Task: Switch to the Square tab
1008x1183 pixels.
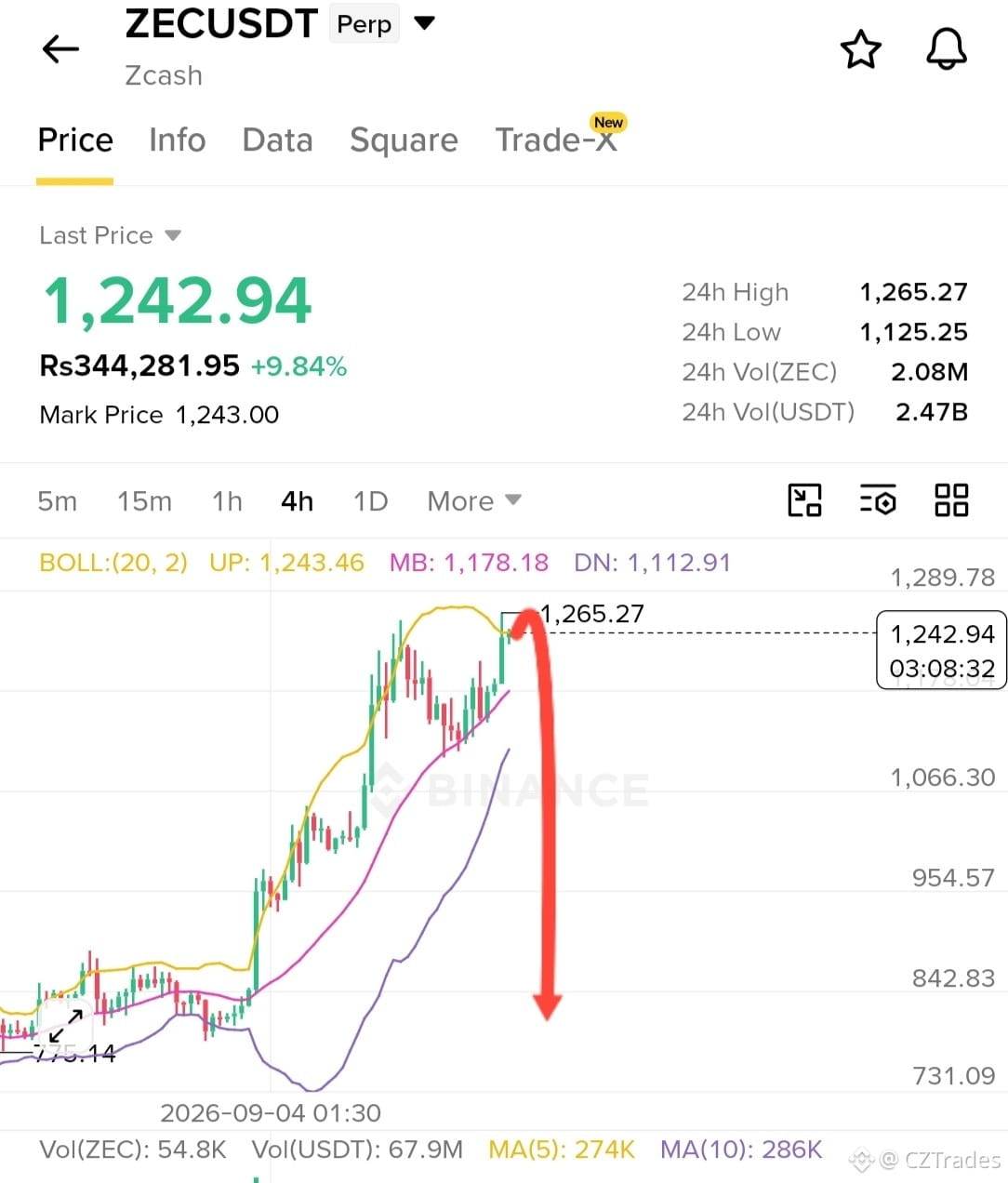Action: pyautogui.click(x=404, y=140)
